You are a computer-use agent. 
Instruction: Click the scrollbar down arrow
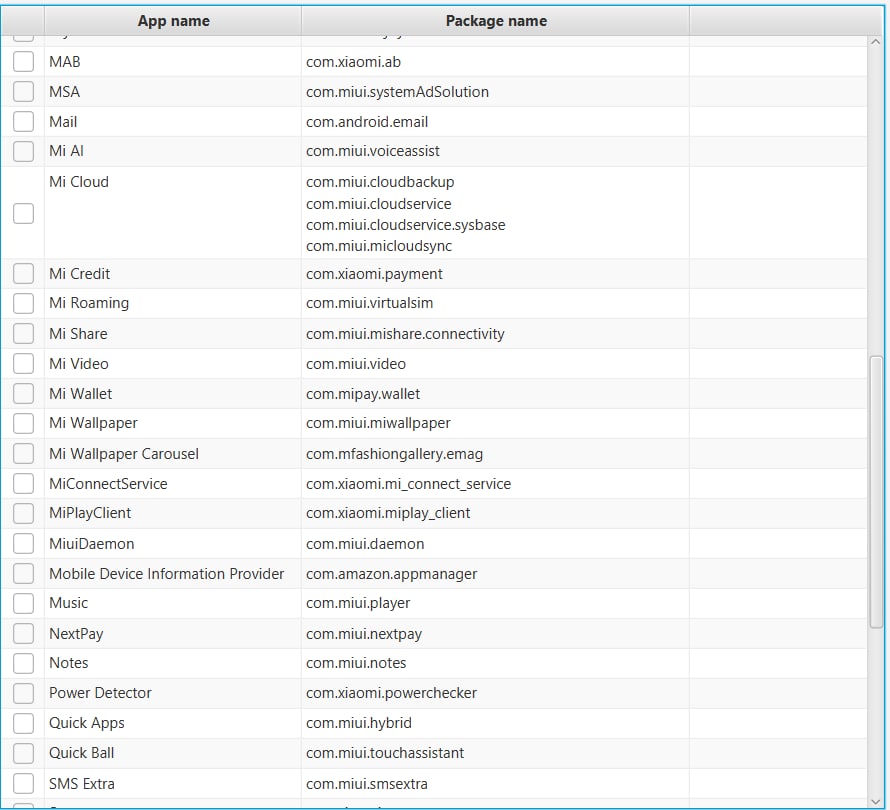pos(875,801)
